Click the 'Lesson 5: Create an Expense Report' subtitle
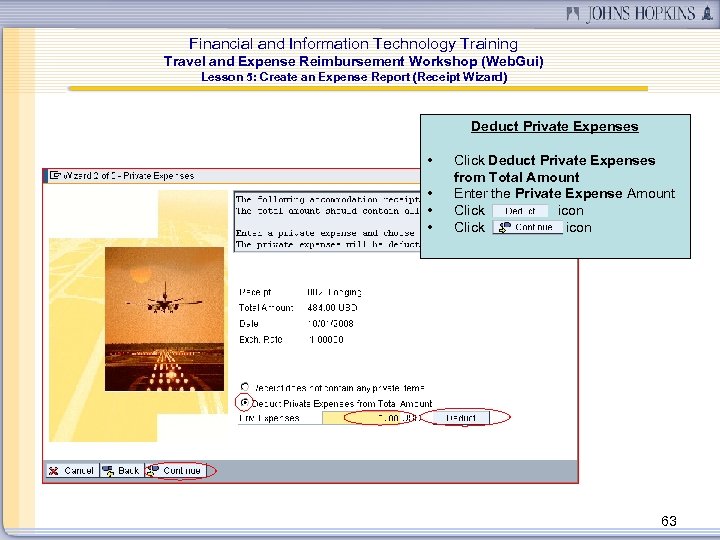 (x=354, y=77)
